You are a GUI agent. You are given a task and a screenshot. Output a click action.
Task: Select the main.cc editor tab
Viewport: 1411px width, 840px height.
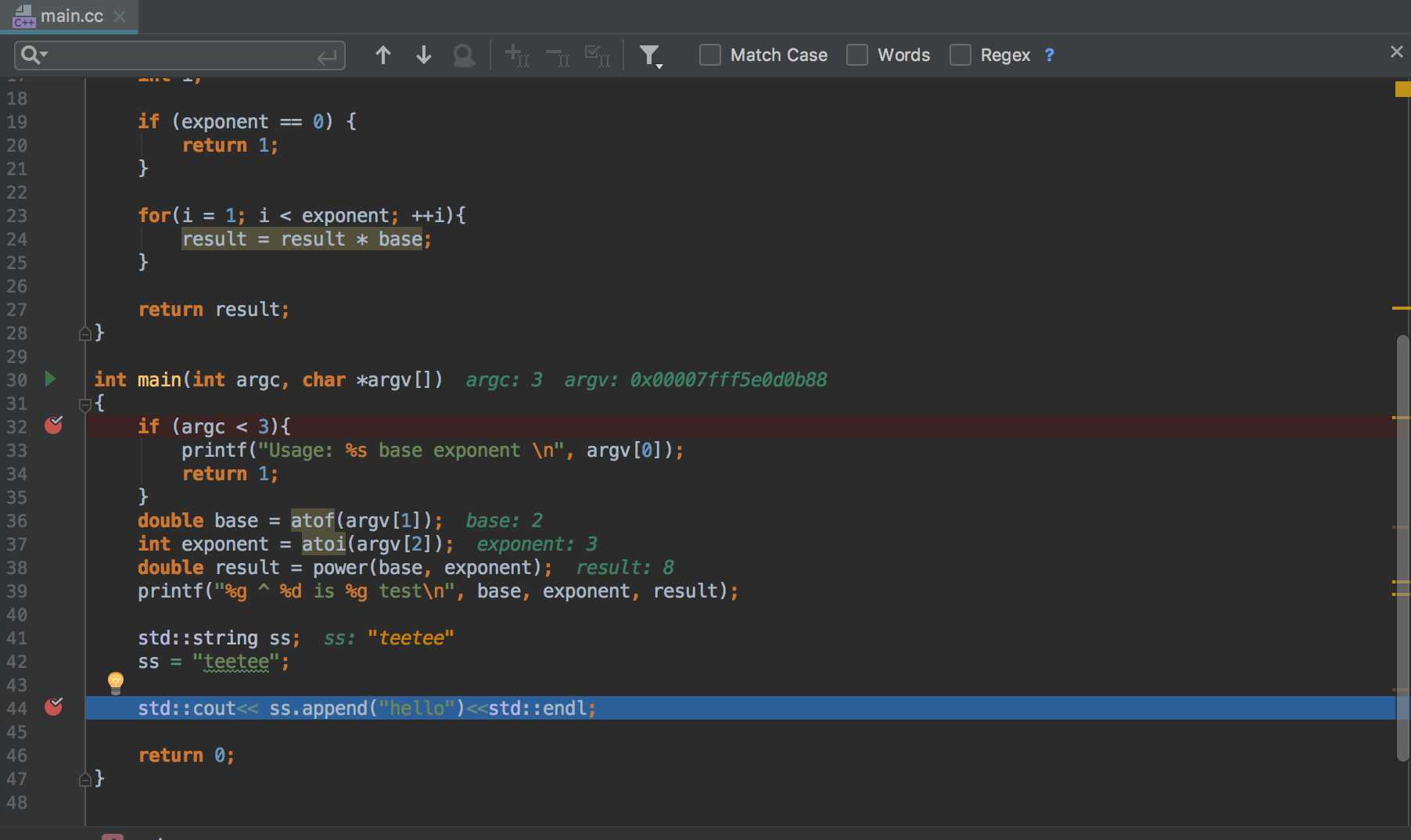70,16
